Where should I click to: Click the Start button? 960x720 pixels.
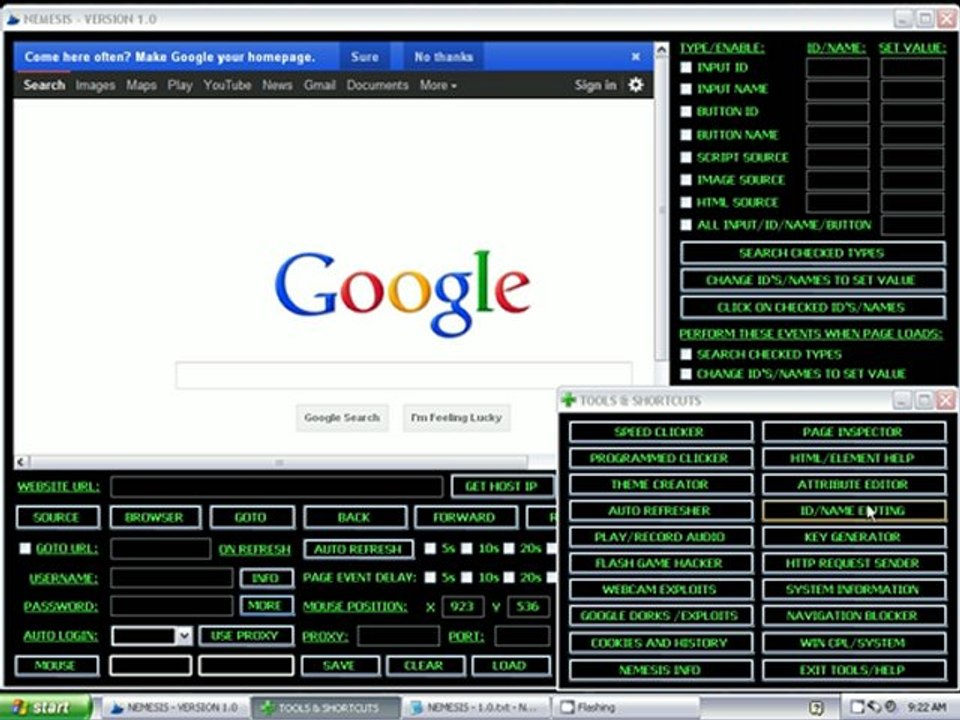(45, 707)
